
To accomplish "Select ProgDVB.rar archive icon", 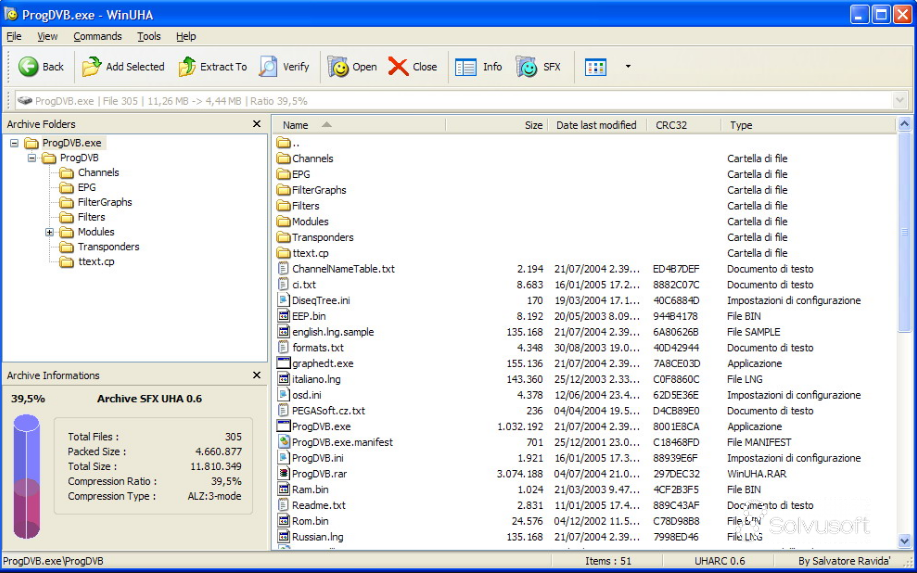I will click(x=284, y=474).
